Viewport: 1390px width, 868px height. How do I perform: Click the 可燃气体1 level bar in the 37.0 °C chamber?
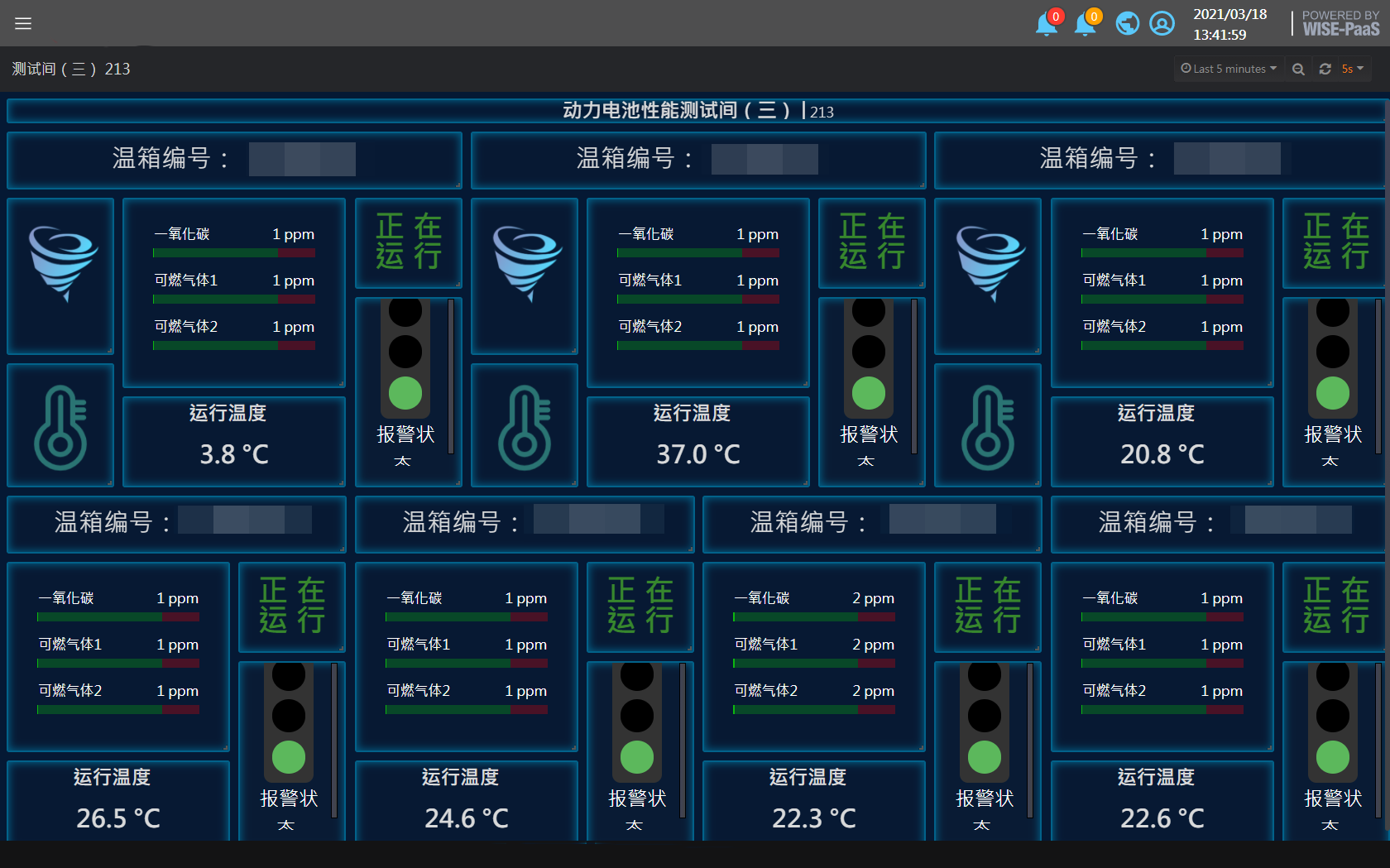click(x=698, y=300)
